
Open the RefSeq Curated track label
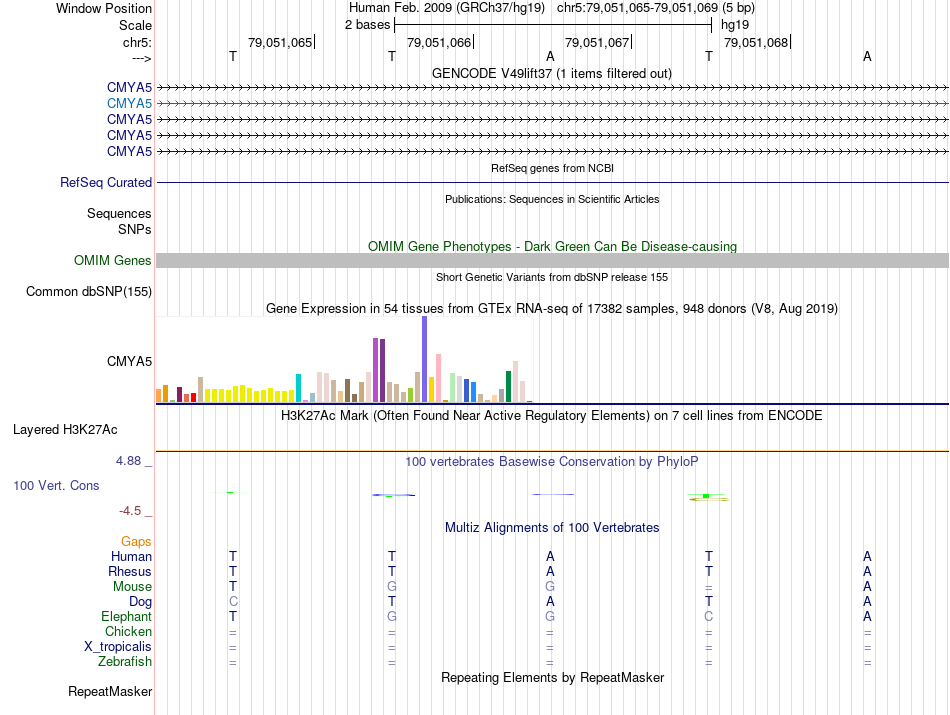click(106, 182)
